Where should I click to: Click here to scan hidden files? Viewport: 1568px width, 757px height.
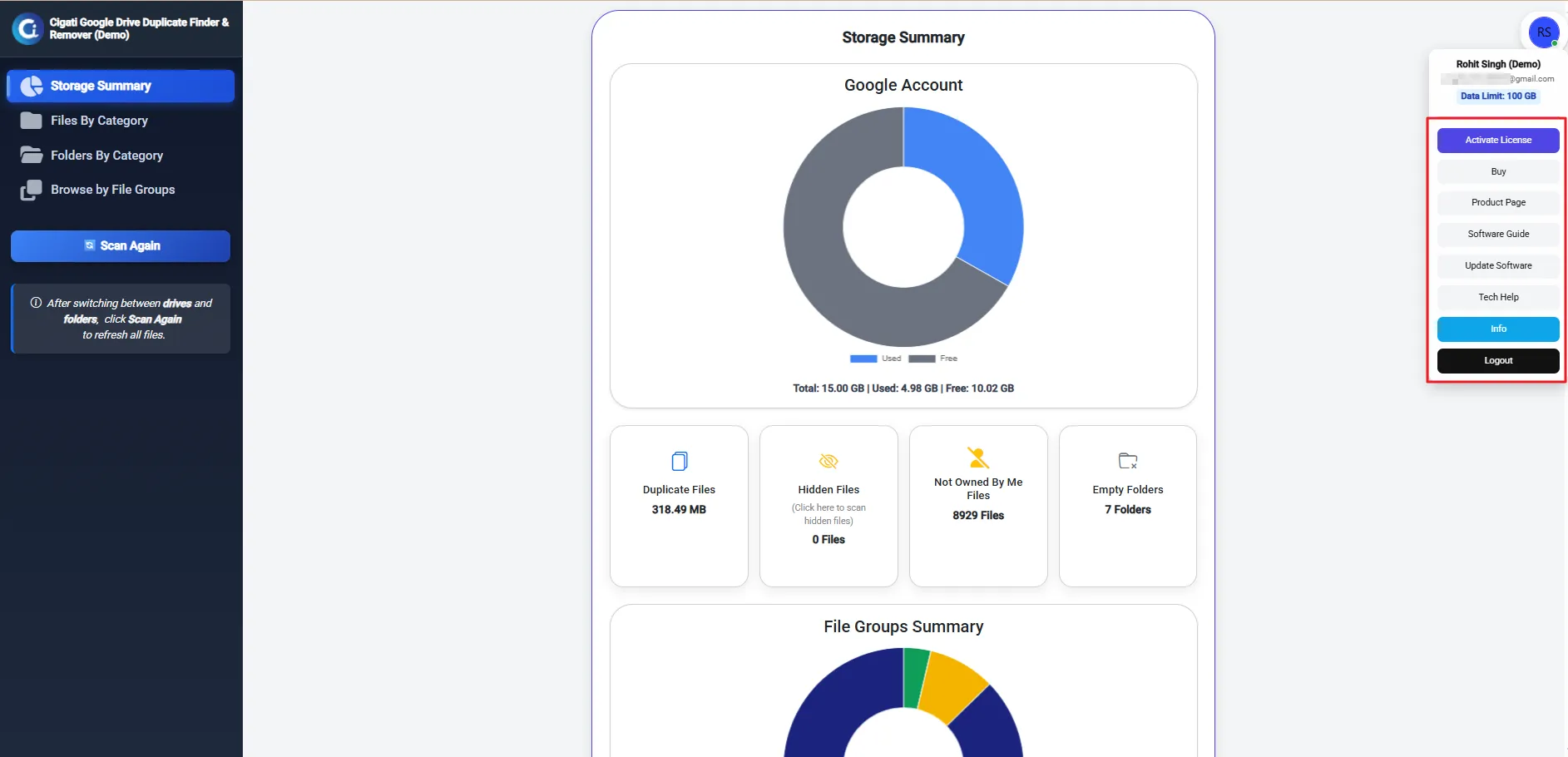[x=829, y=514]
